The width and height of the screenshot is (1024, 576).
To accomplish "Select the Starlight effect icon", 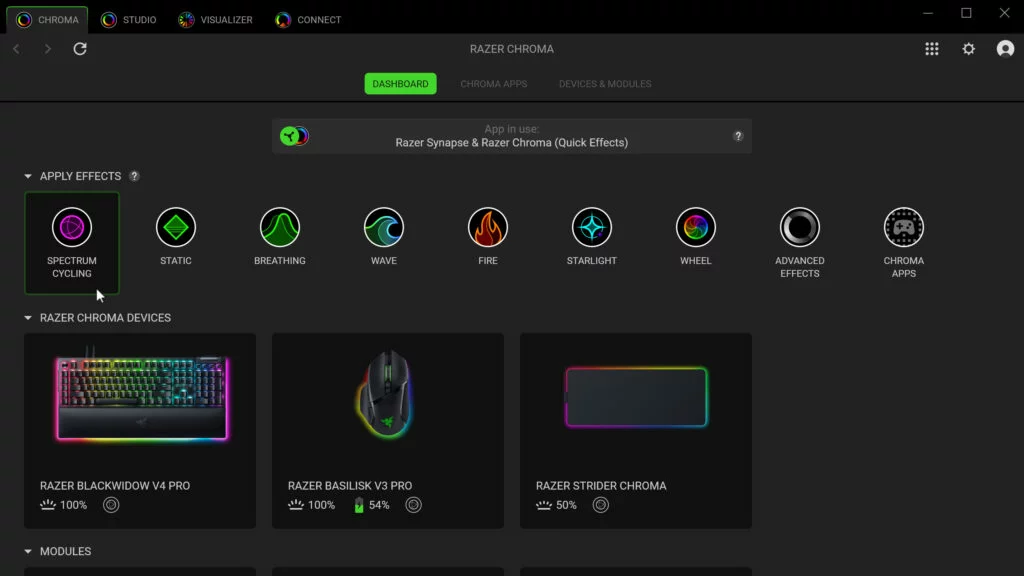I will [592, 227].
